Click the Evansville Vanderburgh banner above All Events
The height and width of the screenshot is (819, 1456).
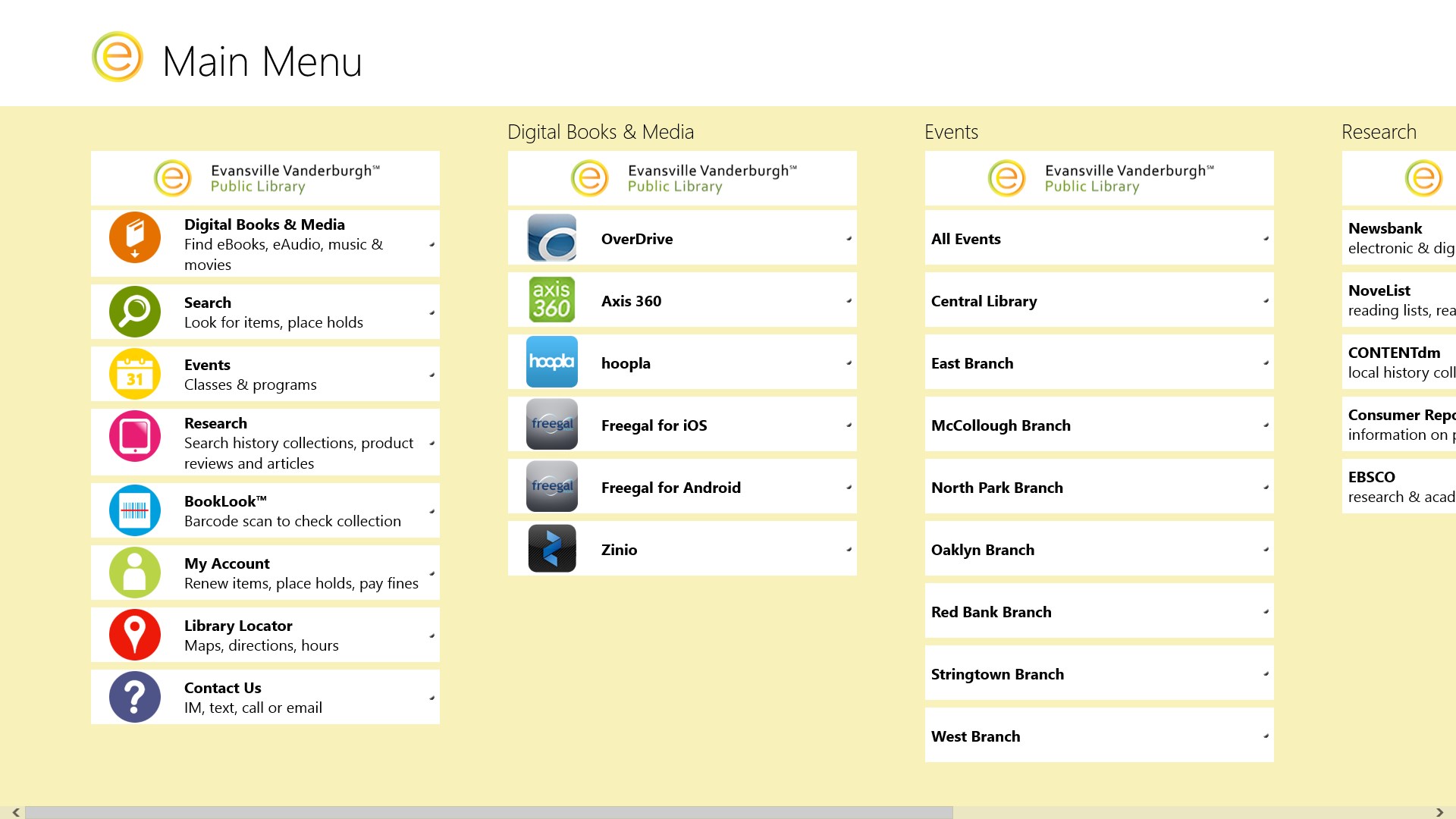click(1100, 178)
